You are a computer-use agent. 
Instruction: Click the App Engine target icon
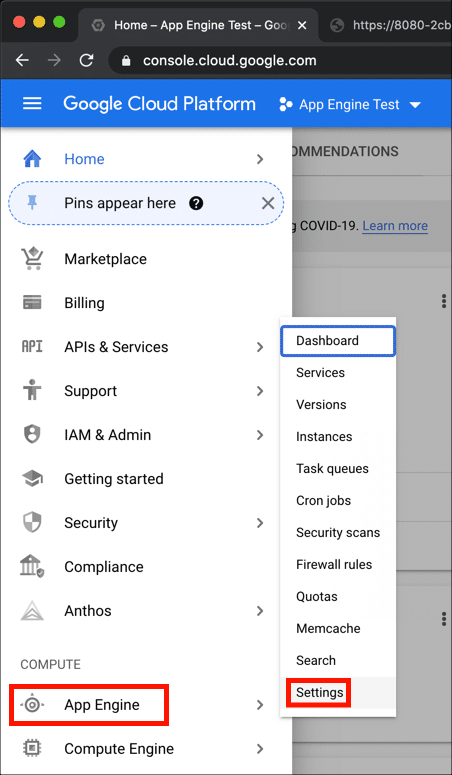coord(32,705)
